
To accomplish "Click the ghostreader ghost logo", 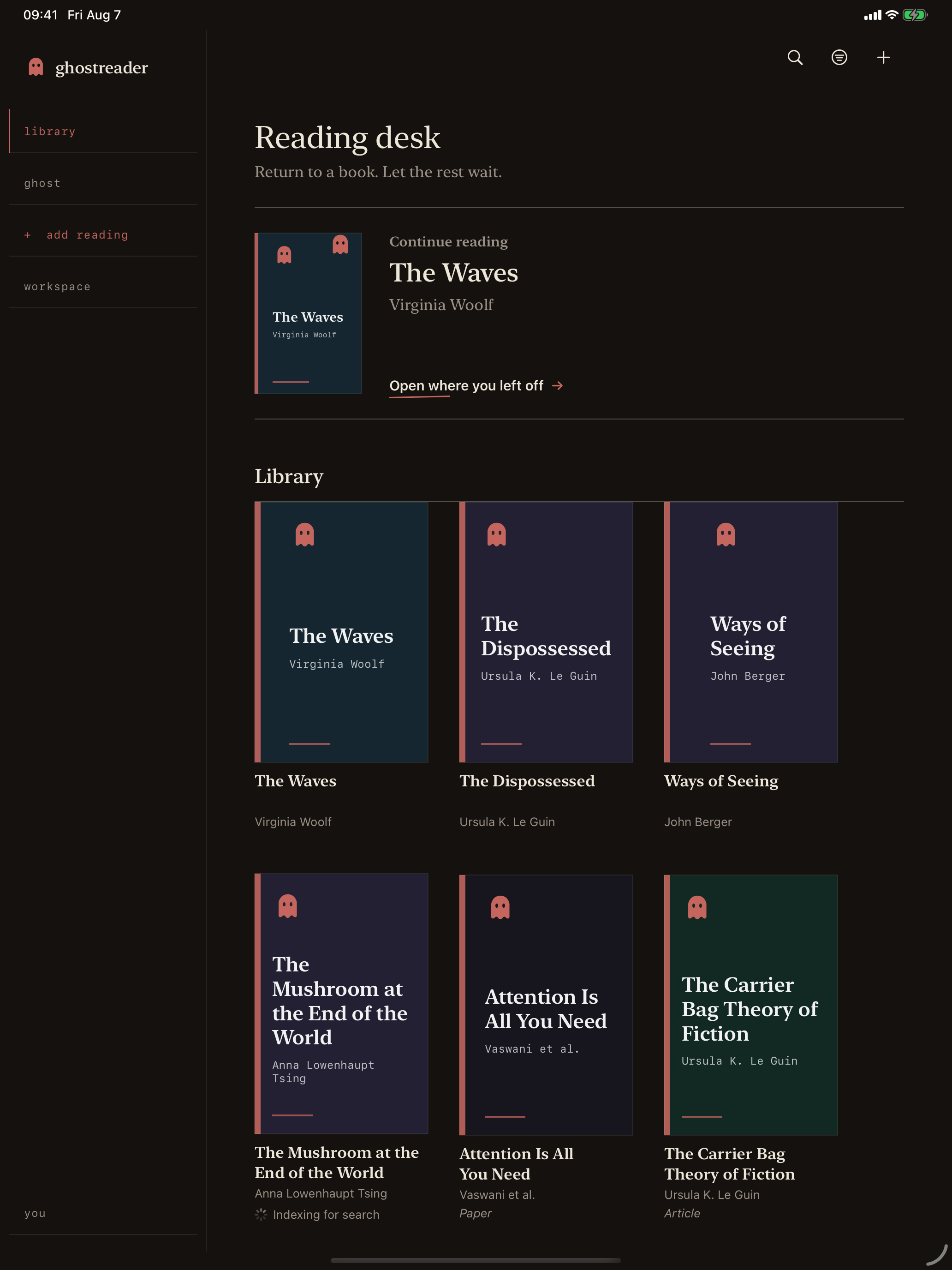I will pyautogui.click(x=36, y=67).
